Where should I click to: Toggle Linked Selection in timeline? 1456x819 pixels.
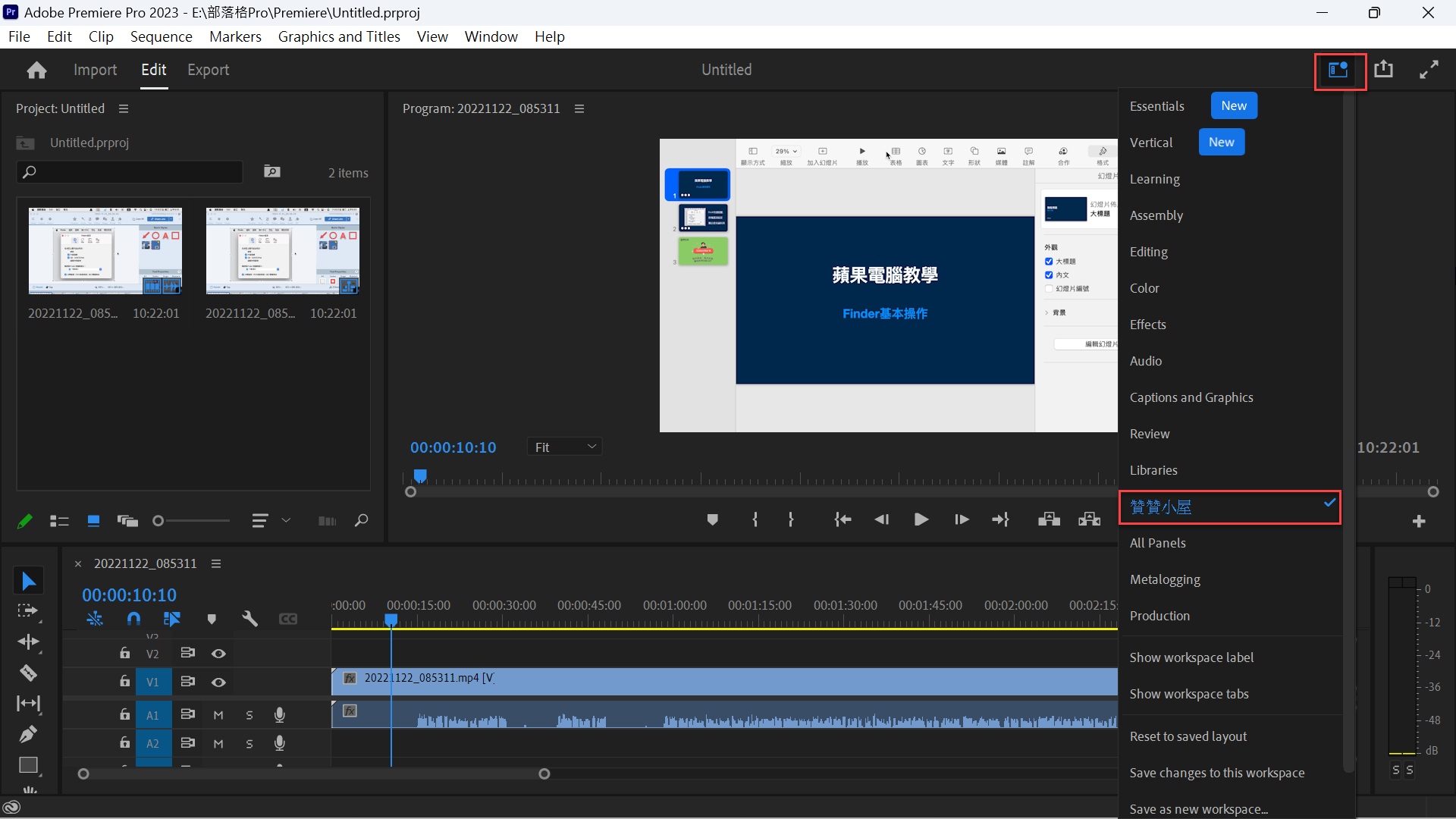click(x=172, y=620)
